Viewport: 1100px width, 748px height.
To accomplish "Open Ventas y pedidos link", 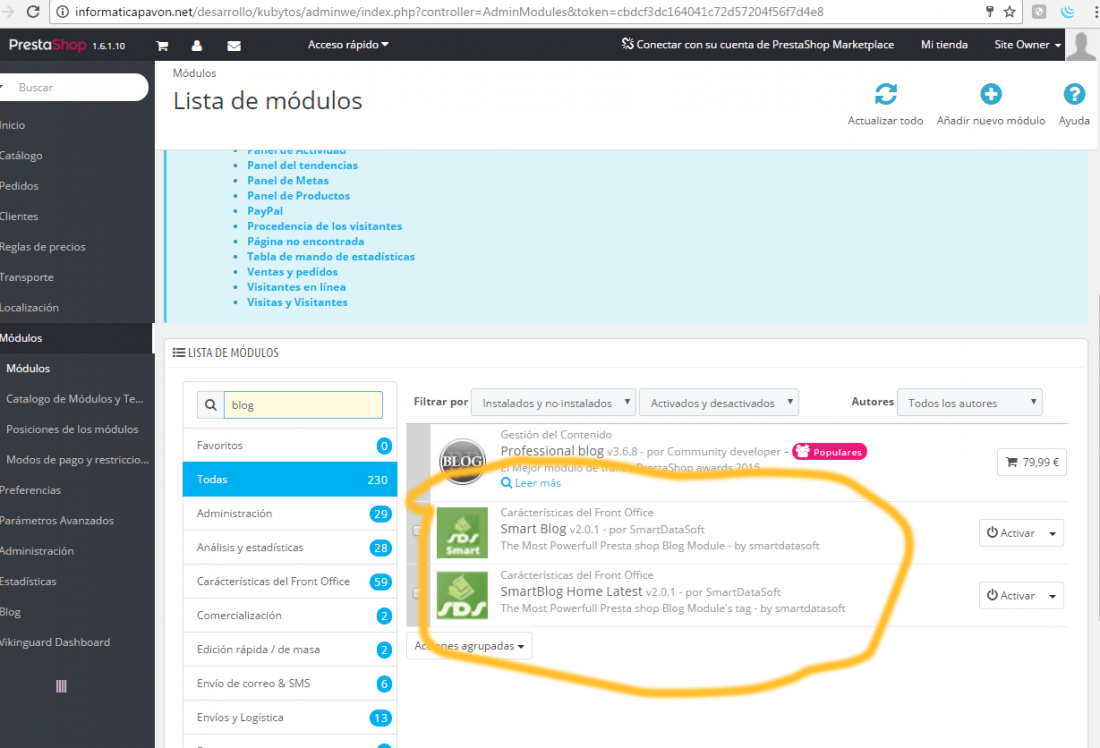I will pos(292,272).
